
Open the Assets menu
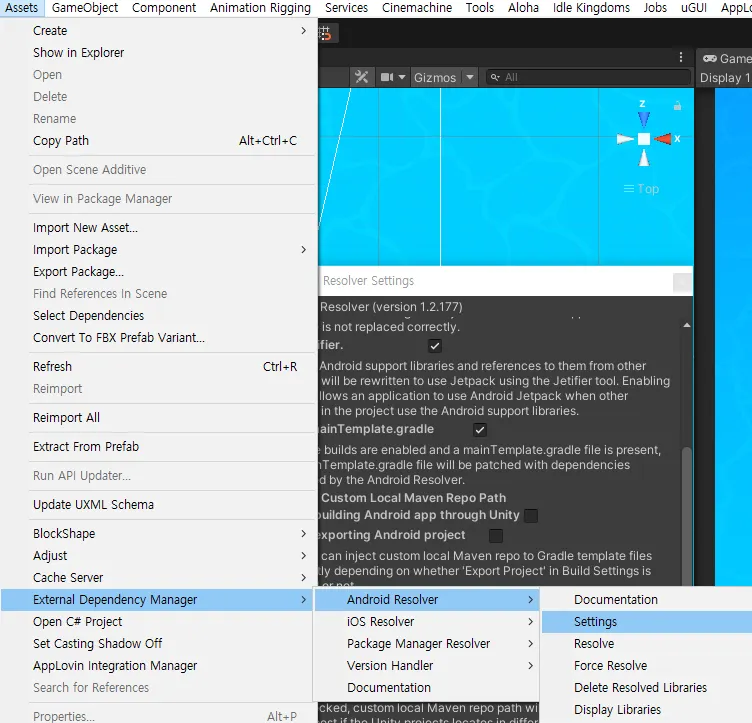[22, 8]
